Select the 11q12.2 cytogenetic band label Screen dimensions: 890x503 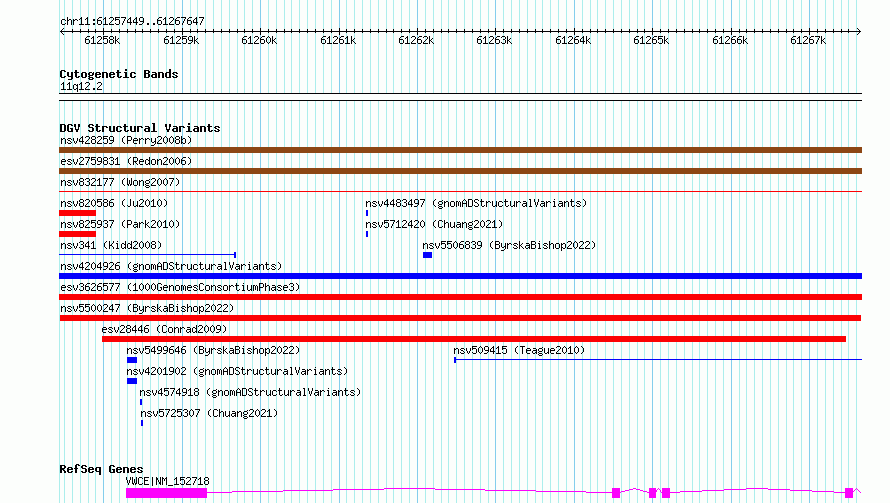pyautogui.click(x=81, y=86)
